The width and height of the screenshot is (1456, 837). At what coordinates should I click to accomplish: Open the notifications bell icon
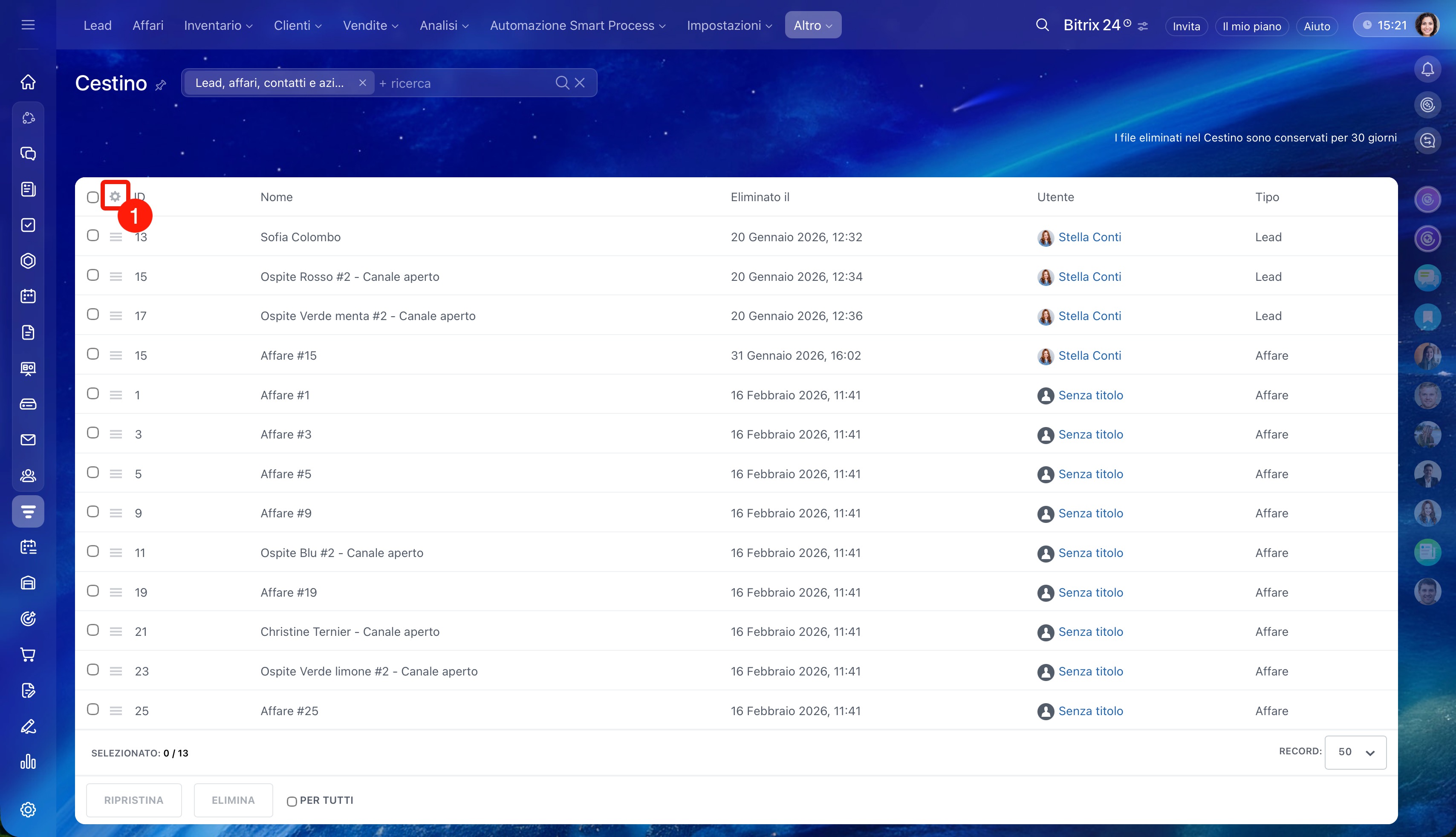tap(1427, 69)
